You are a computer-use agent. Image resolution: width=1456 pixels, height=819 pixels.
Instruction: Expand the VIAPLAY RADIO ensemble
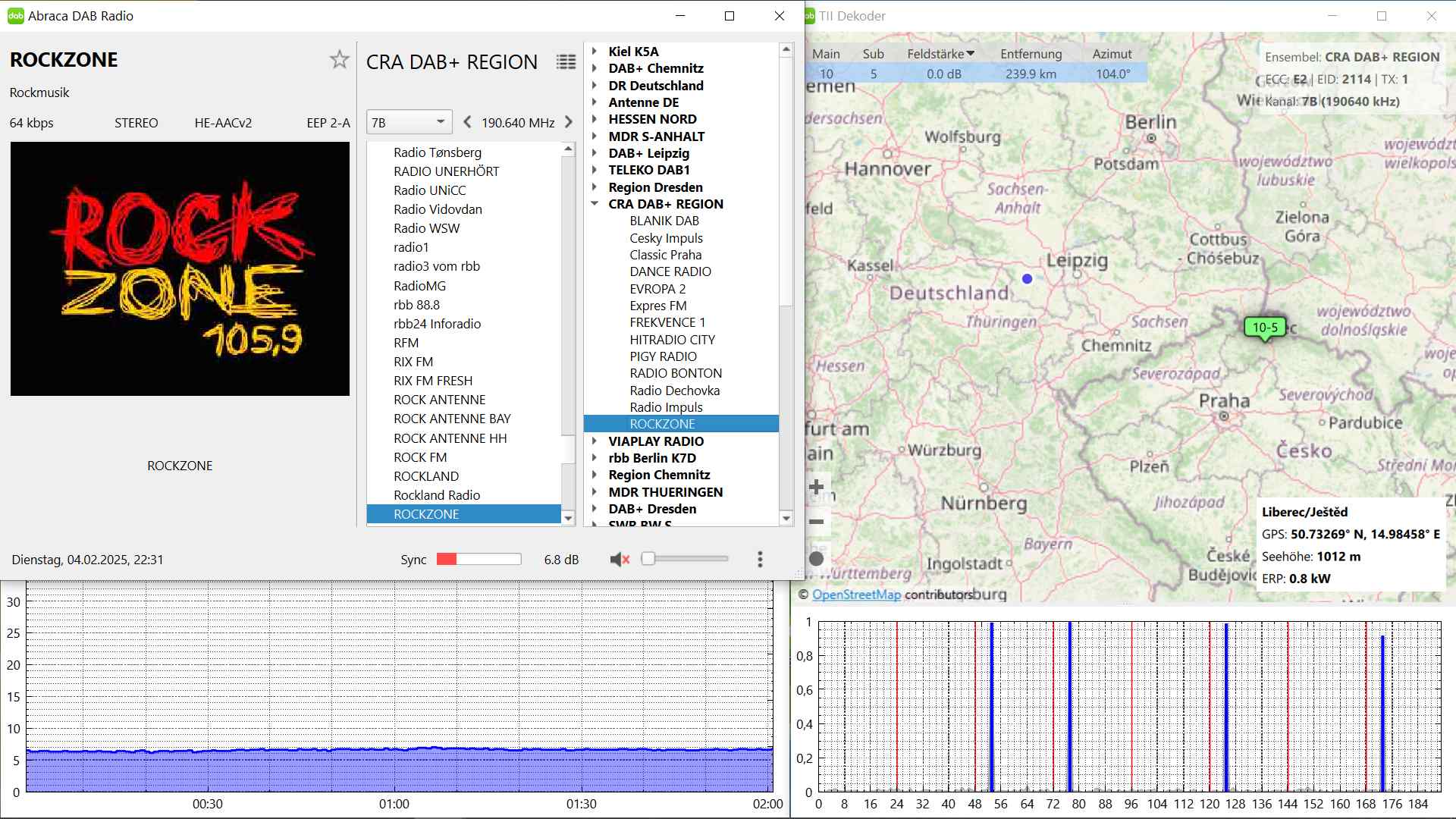click(595, 441)
